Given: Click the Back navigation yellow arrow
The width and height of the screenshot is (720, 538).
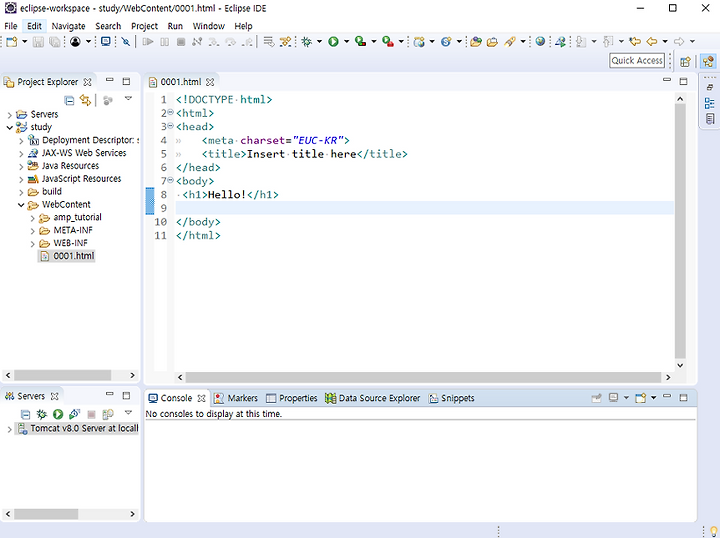Looking at the screenshot, I should (x=652, y=42).
